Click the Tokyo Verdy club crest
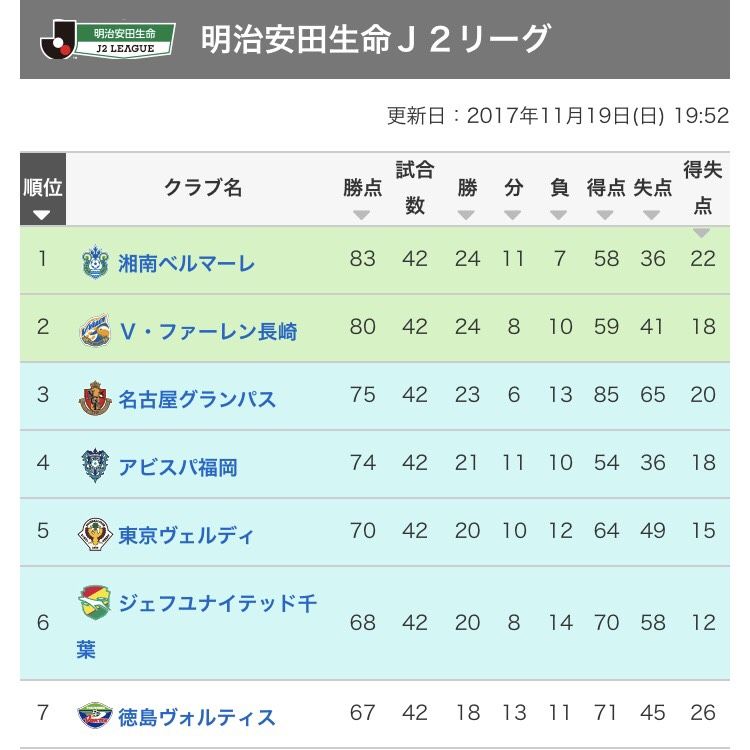This screenshot has height=750, width=750. [x=95, y=534]
